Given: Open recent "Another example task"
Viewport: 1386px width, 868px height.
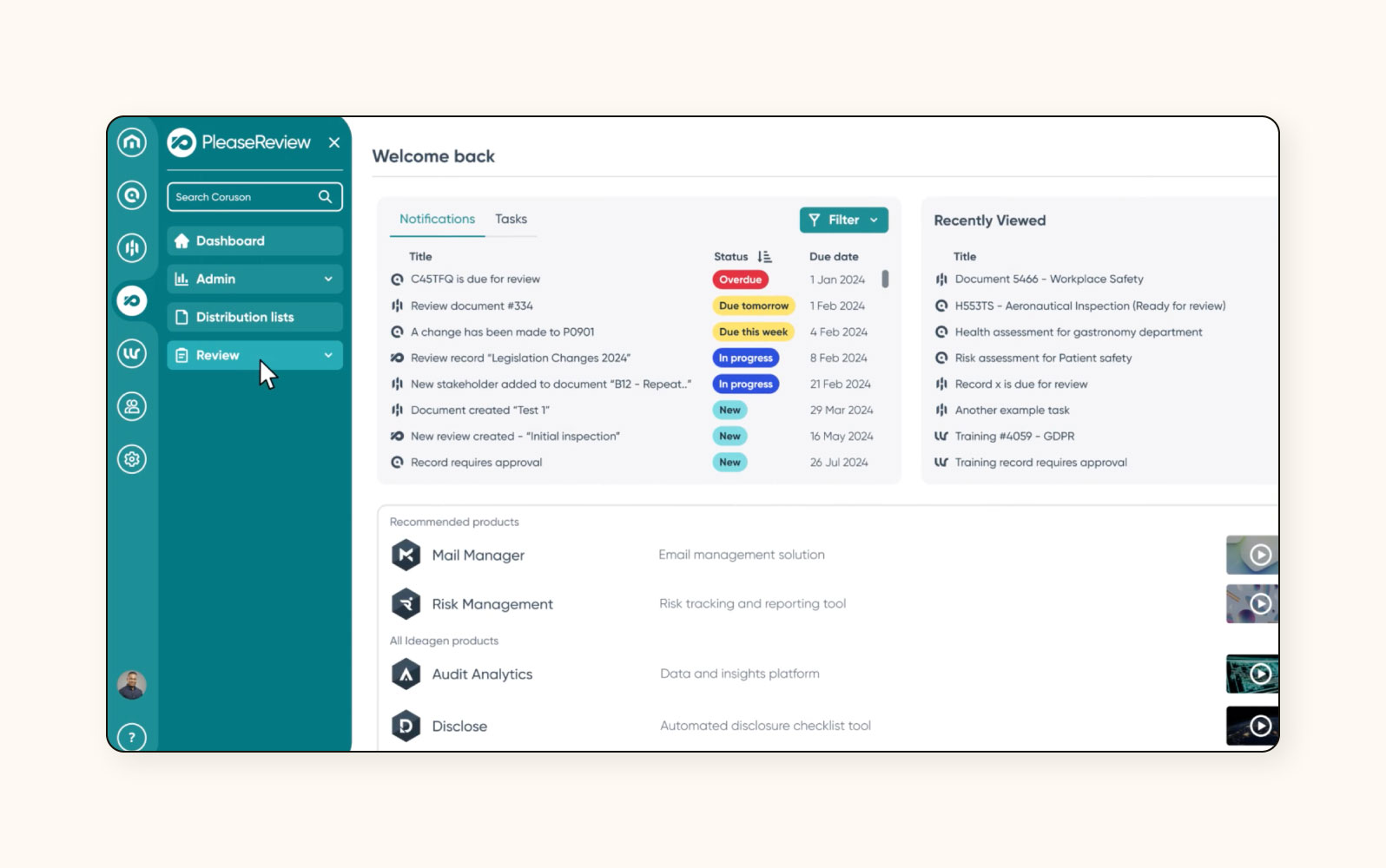Looking at the screenshot, I should pyautogui.click(x=1012, y=410).
